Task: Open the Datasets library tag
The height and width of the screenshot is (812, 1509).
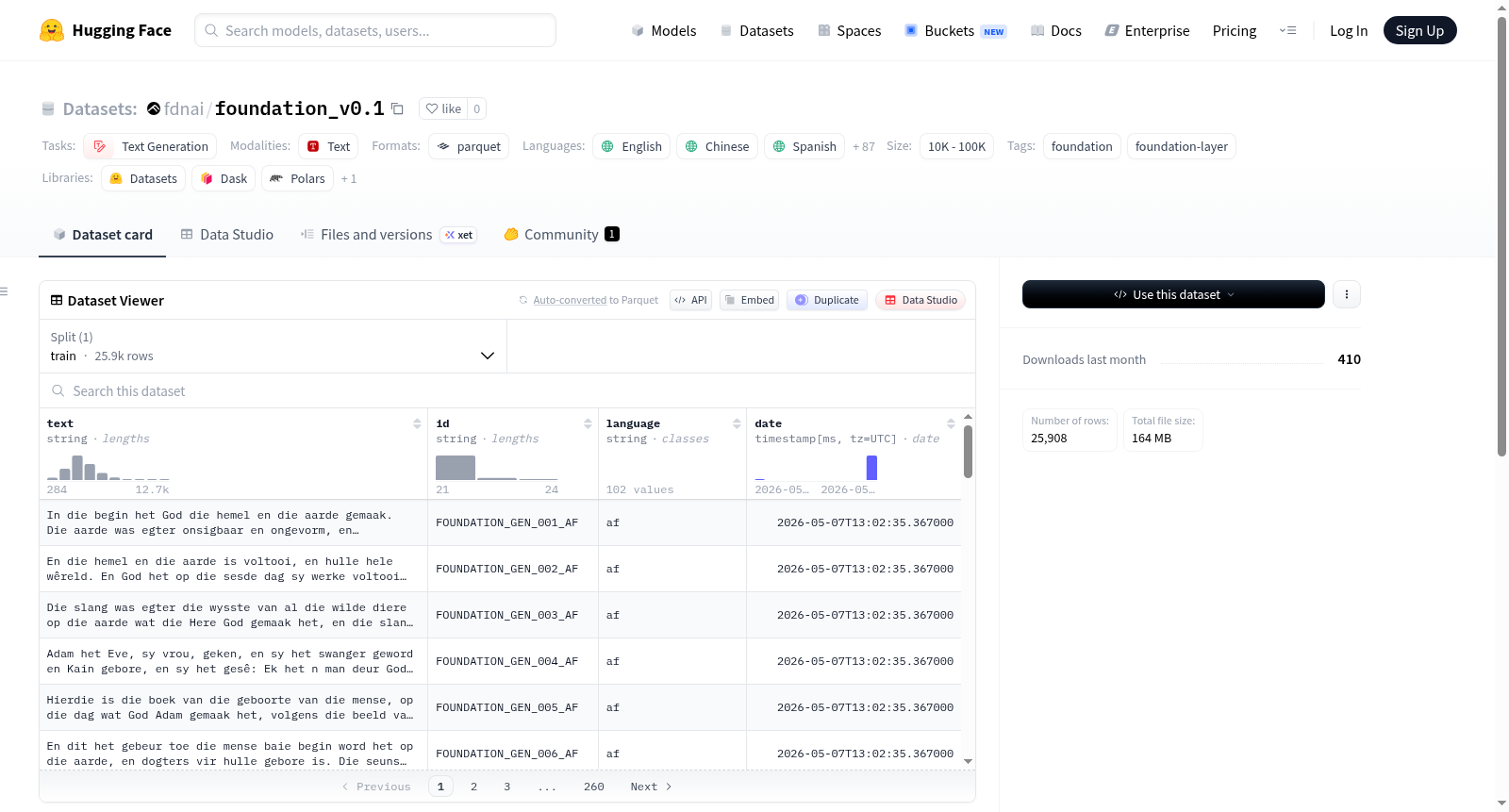Action: (x=143, y=178)
